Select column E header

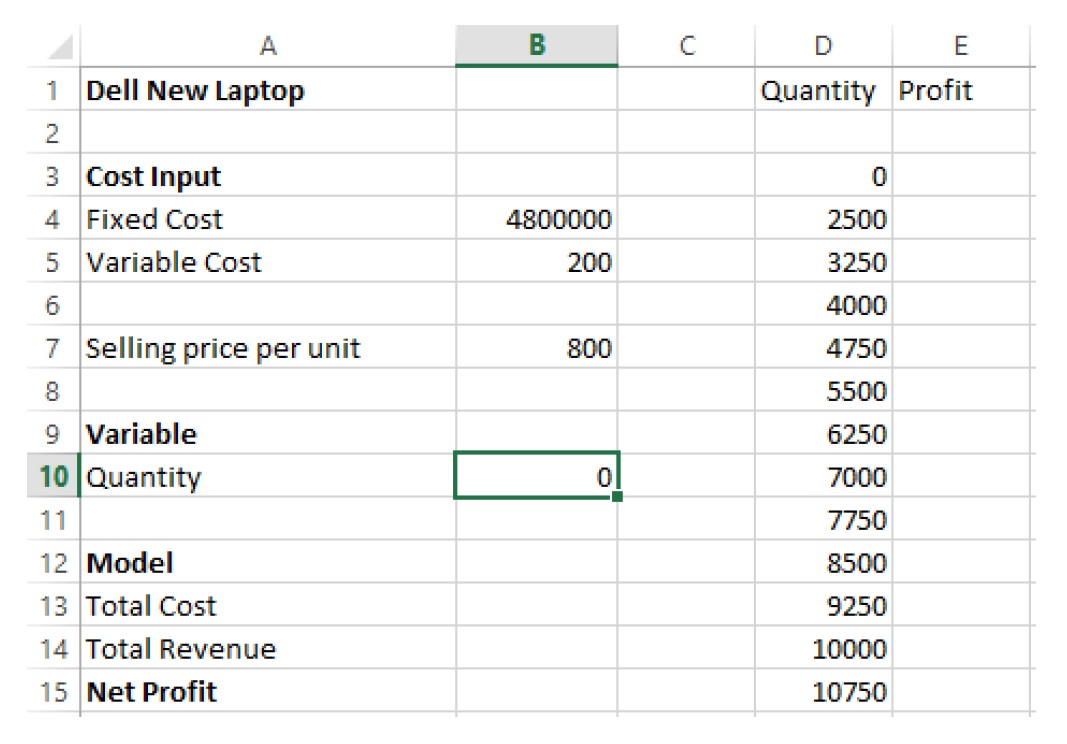(960, 46)
